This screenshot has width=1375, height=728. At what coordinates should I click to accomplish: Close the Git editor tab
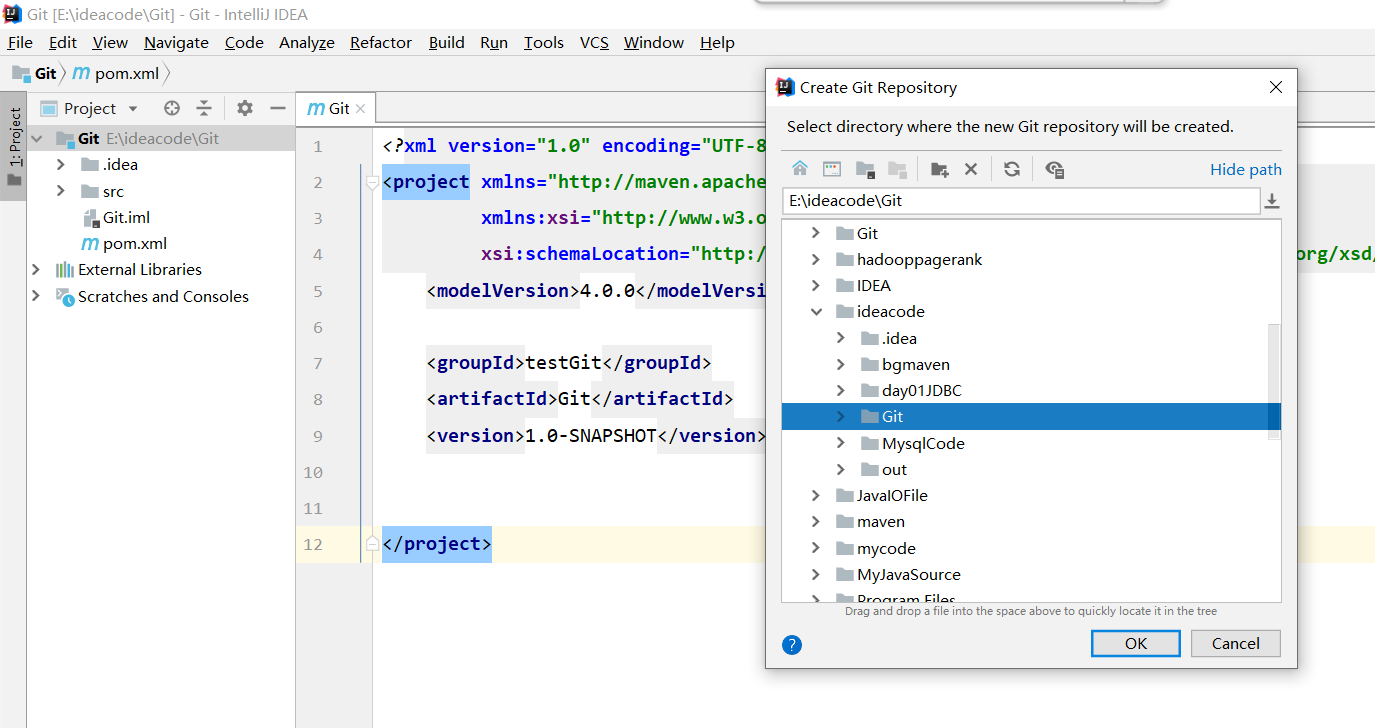pyautogui.click(x=361, y=109)
